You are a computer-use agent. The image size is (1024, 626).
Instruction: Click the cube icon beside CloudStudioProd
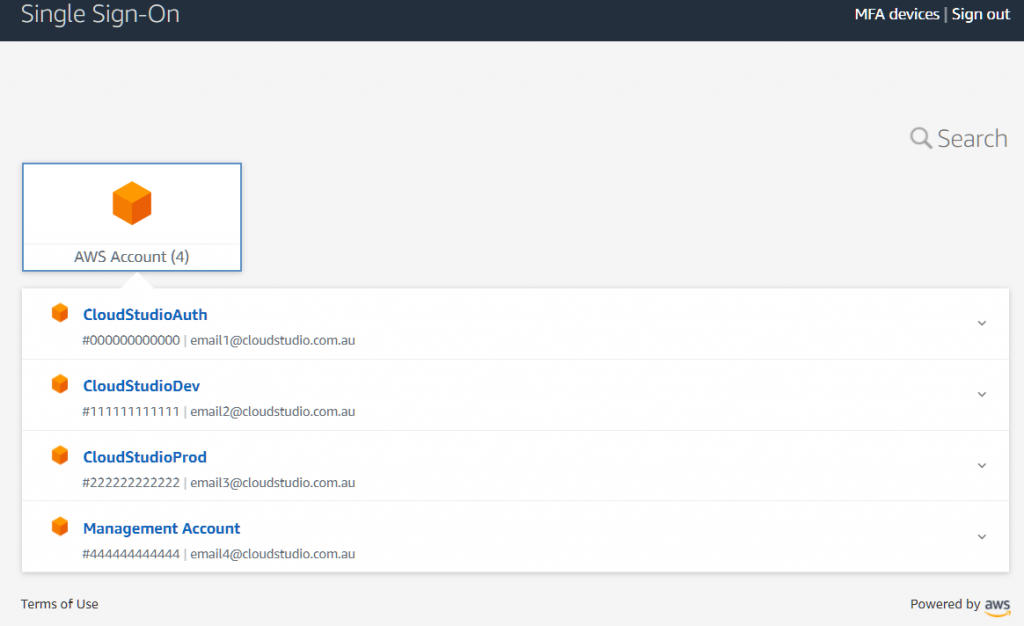pyautogui.click(x=60, y=455)
